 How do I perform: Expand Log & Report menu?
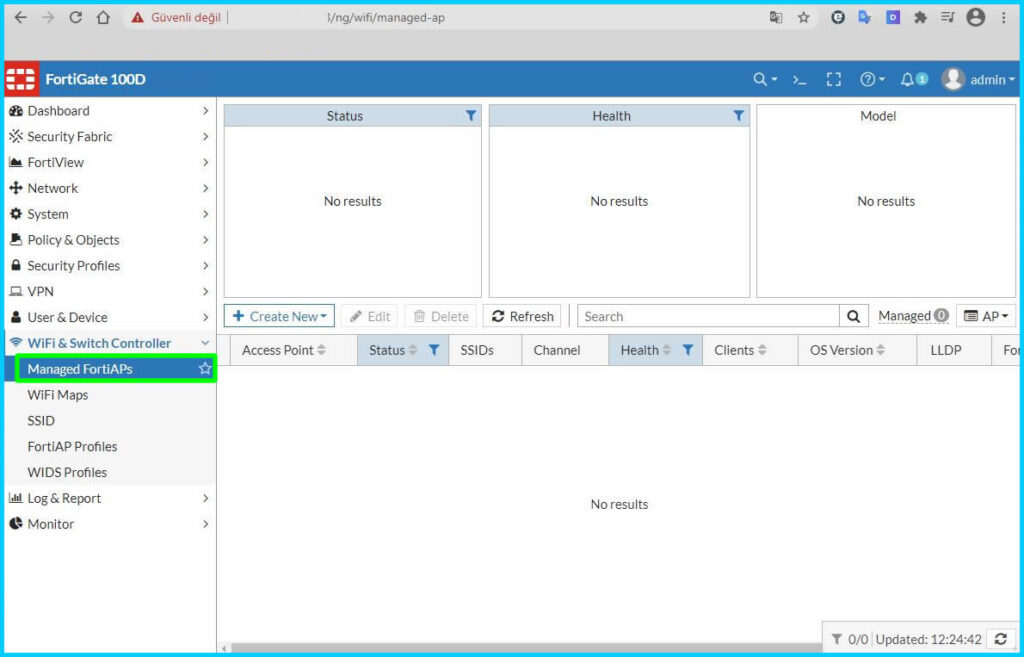pyautogui.click(x=109, y=498)
